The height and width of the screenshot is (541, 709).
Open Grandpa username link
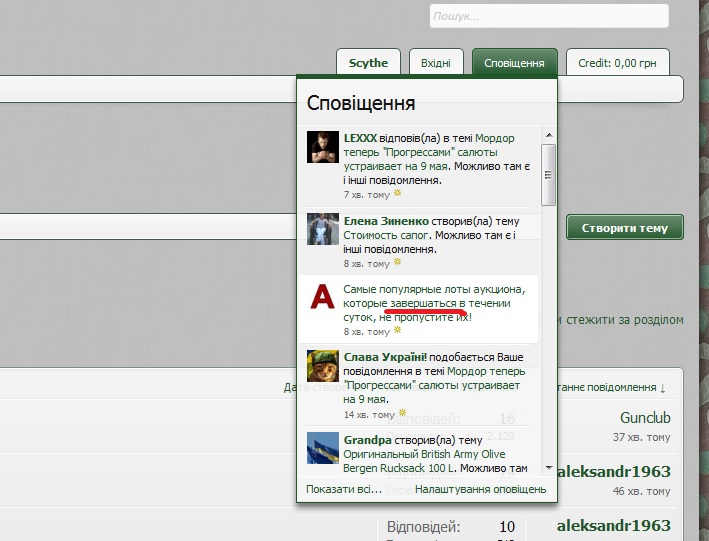[x=367, y=440]
